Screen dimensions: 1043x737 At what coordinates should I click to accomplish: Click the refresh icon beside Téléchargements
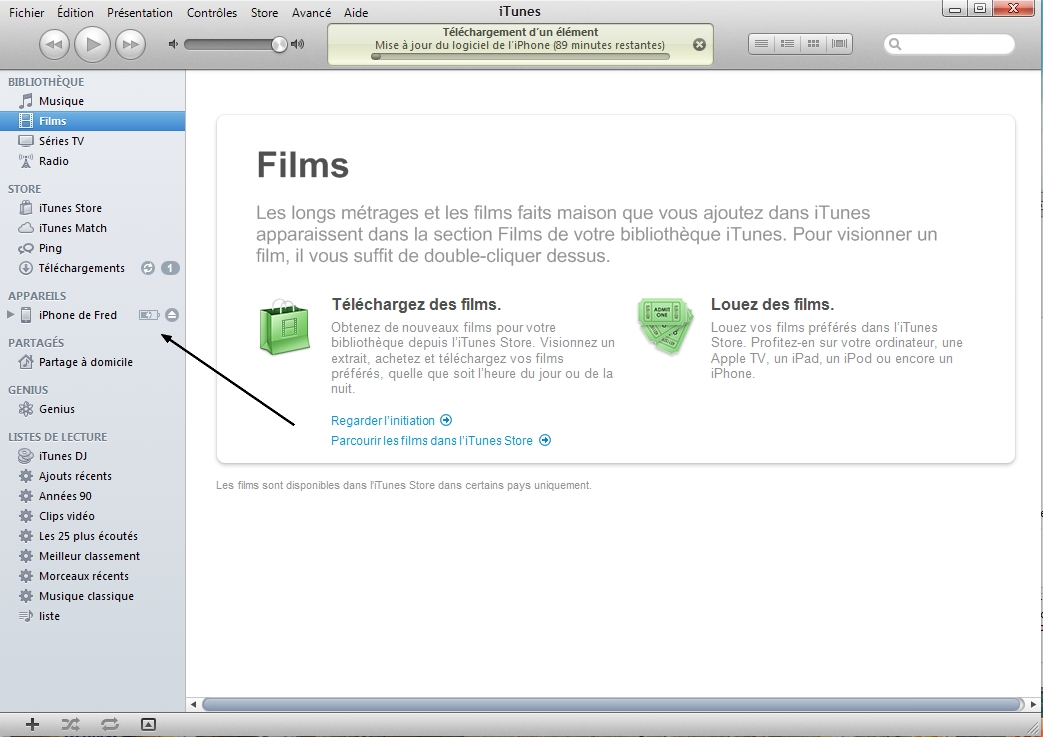pos(148,268)
